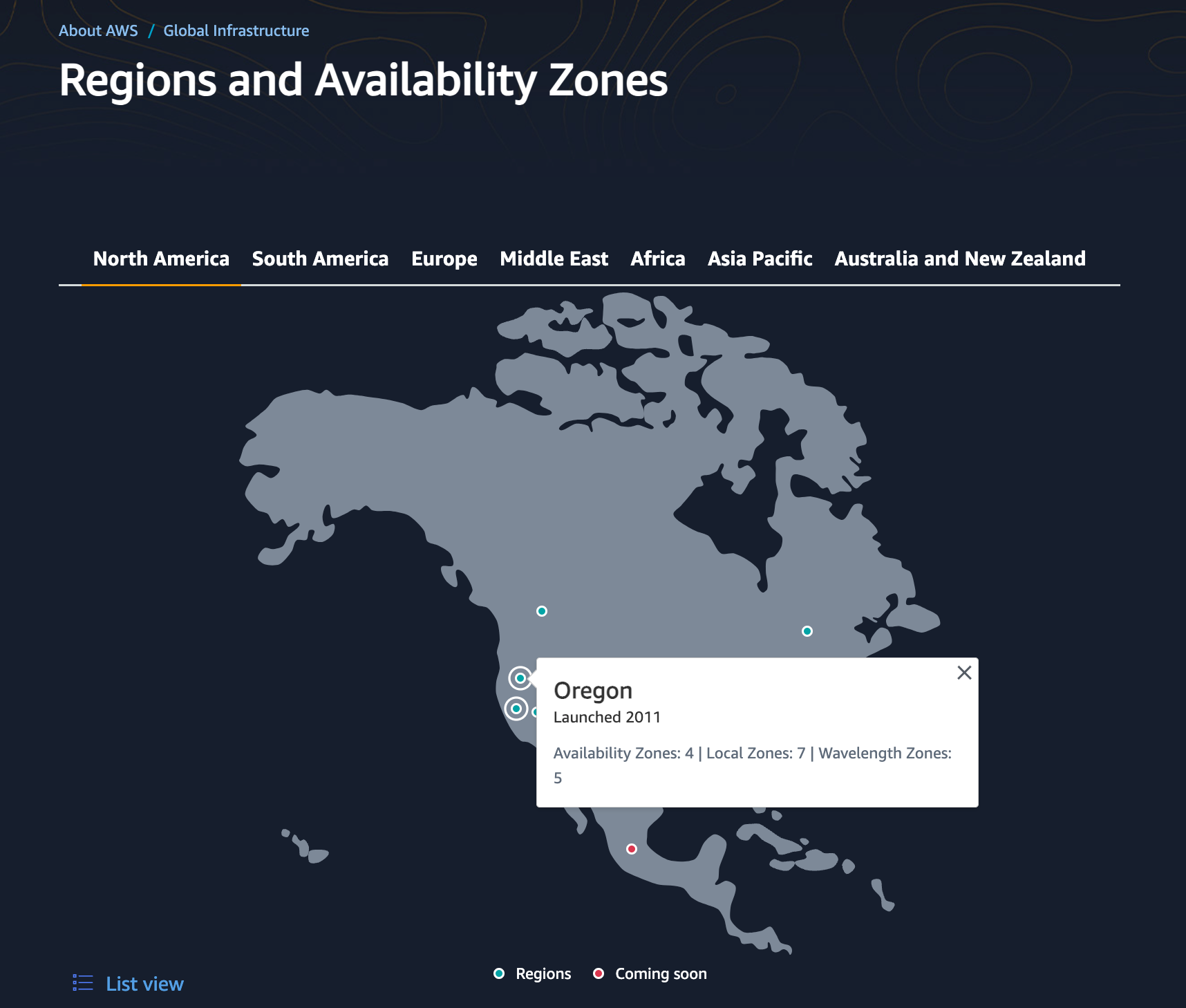Screen dimensions: 1186x1008
Task: Click the Regions and Availability Zones title
Action: tap(364, 80)
